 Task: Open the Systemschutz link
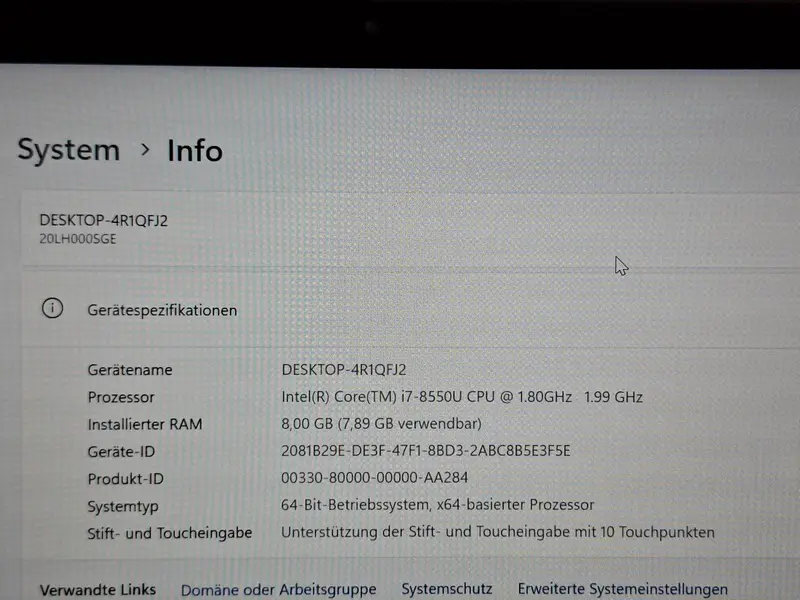(447, 589)
